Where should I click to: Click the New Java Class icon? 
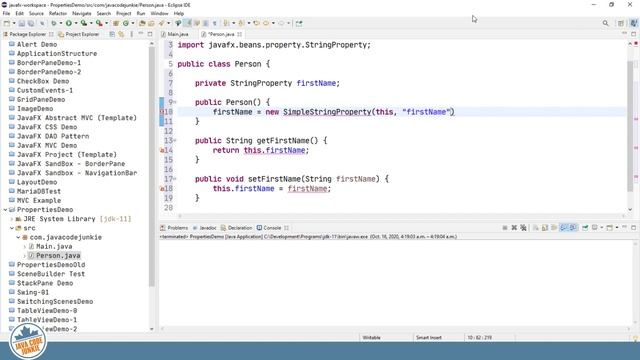tap(126, 23)
